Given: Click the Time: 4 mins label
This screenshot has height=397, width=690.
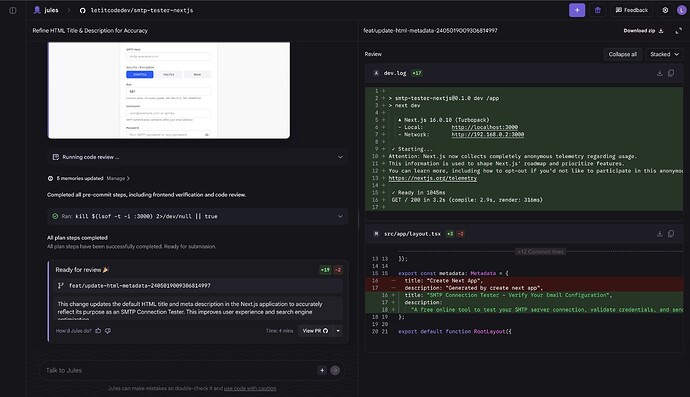Looking at the screenshot, I should click(279, 331).
